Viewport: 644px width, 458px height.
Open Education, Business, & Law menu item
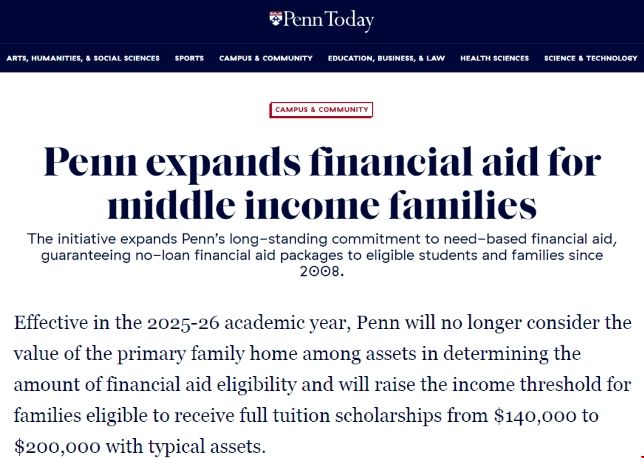pos(386,58)
